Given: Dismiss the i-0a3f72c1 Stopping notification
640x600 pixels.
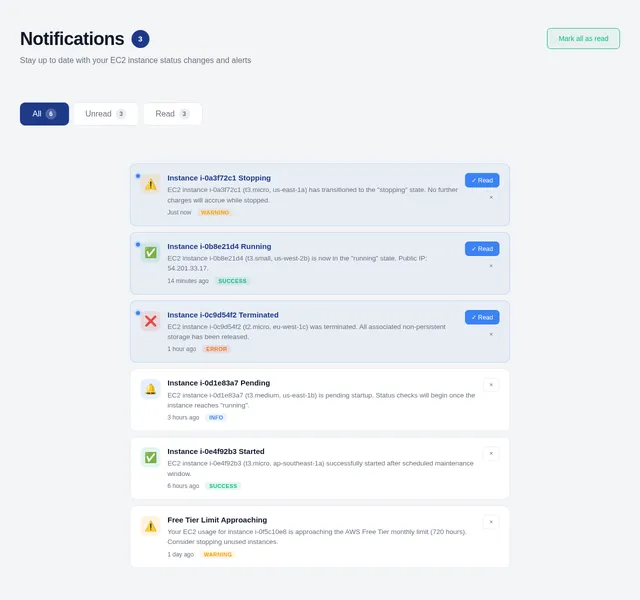Looking at the screenshot, I should click(x=491, y=198).
